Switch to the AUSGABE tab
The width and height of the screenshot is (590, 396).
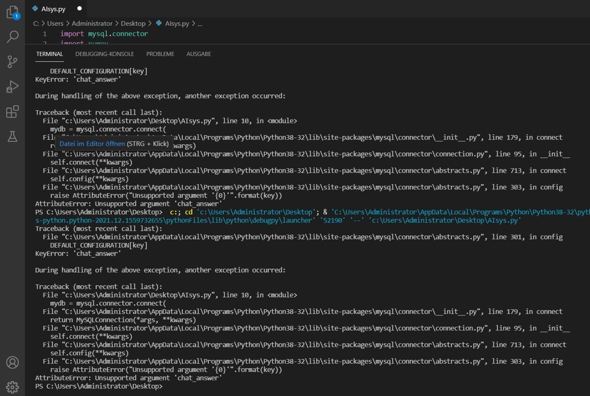pyautogui.click(x=199, y=54)
